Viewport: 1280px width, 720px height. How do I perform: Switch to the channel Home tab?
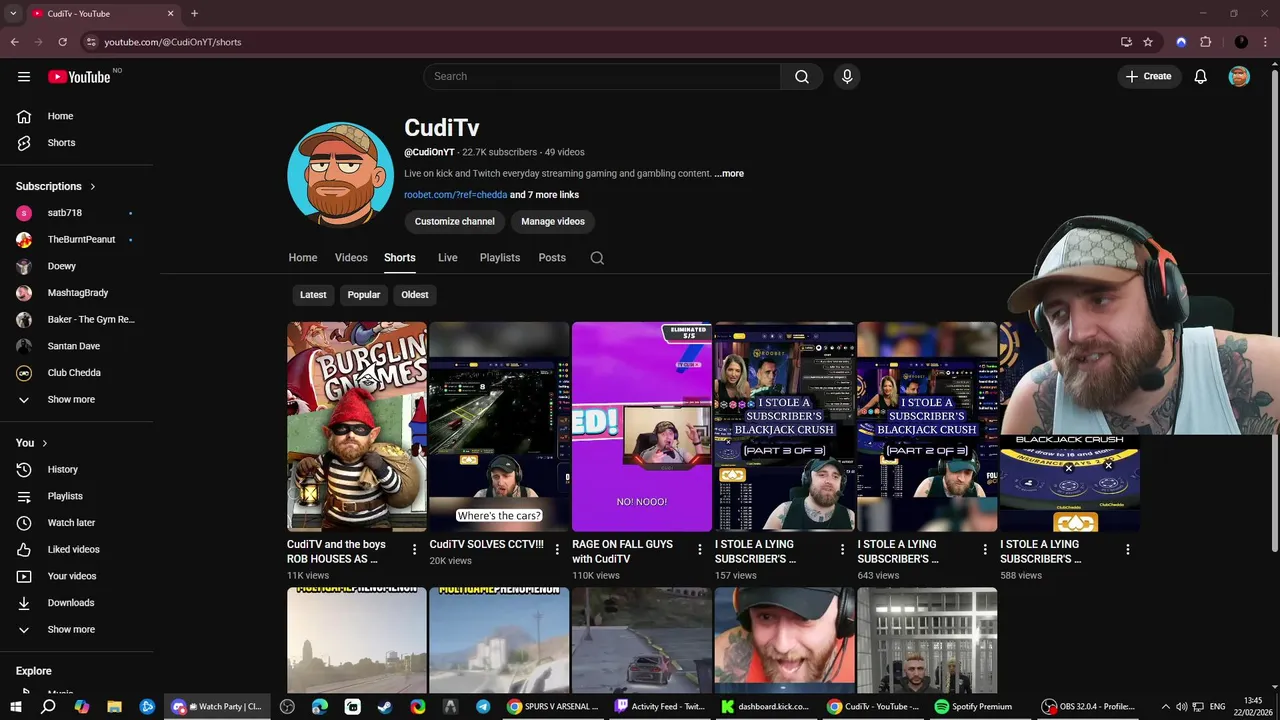(x=303, y=258)
